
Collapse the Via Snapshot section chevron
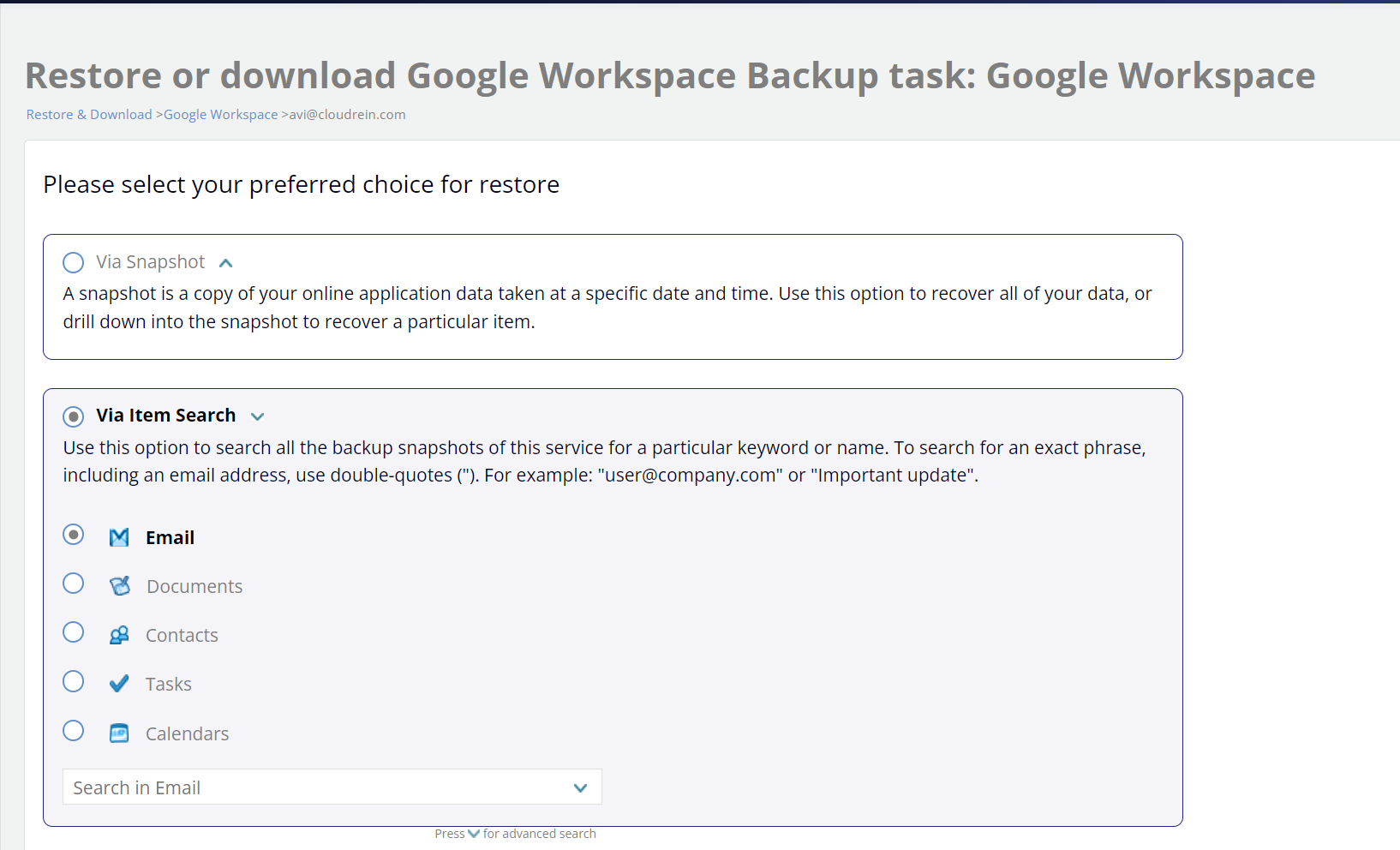click(226, 263)
